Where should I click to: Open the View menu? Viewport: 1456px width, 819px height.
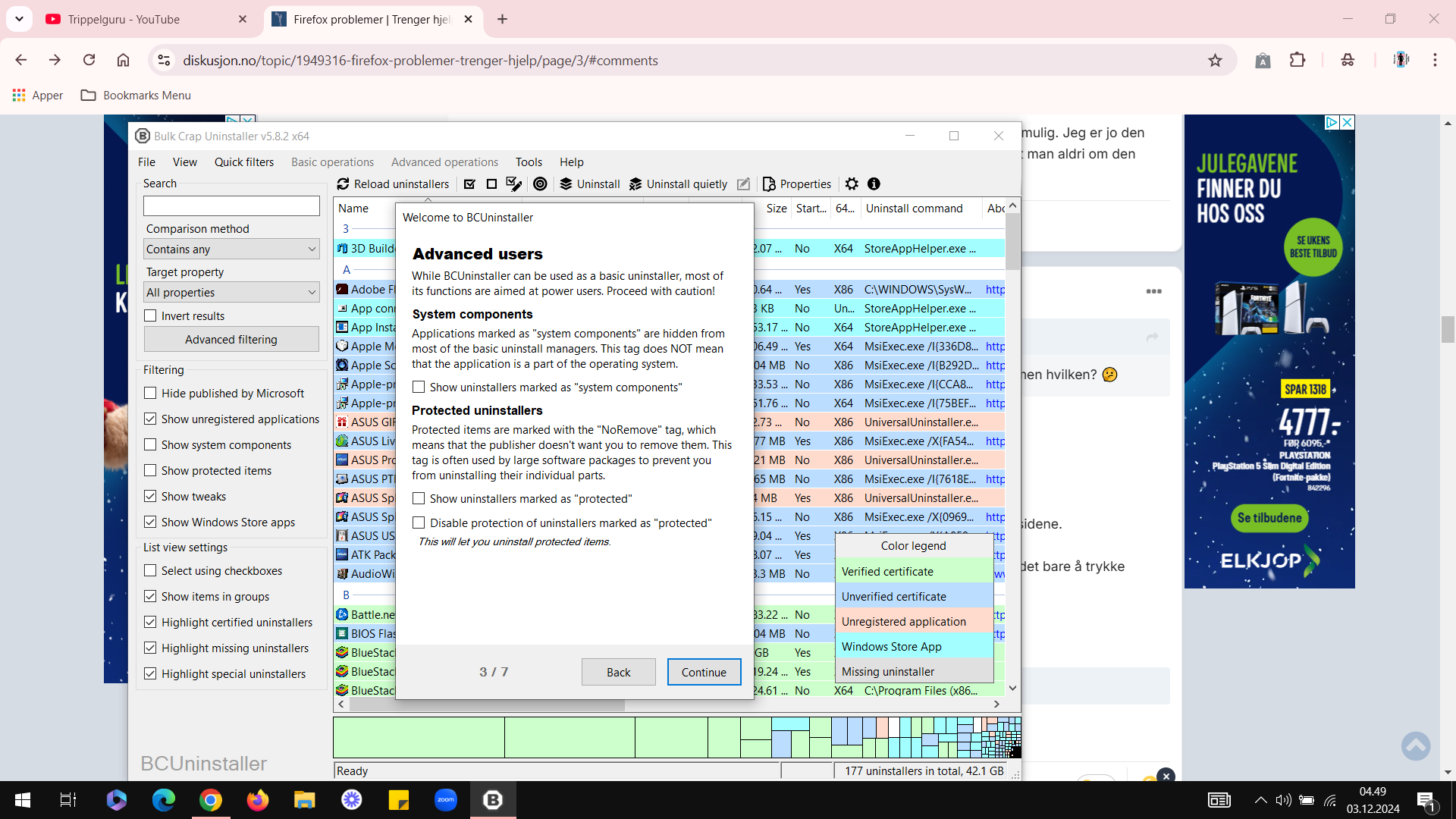pos(184,162)
